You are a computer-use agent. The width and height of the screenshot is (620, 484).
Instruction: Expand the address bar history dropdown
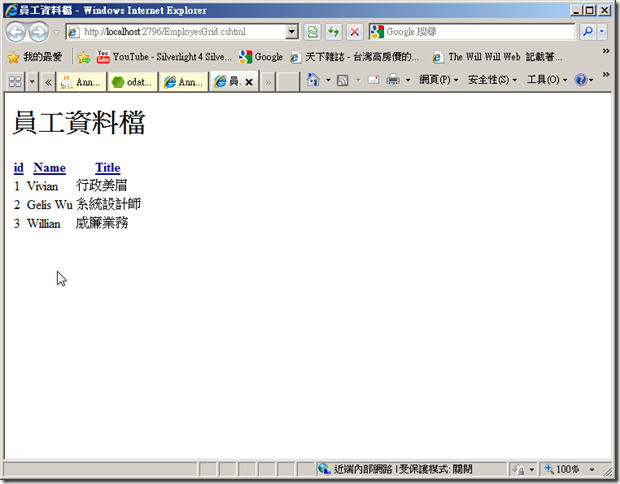pyautogui.click(x=292, y=32)
